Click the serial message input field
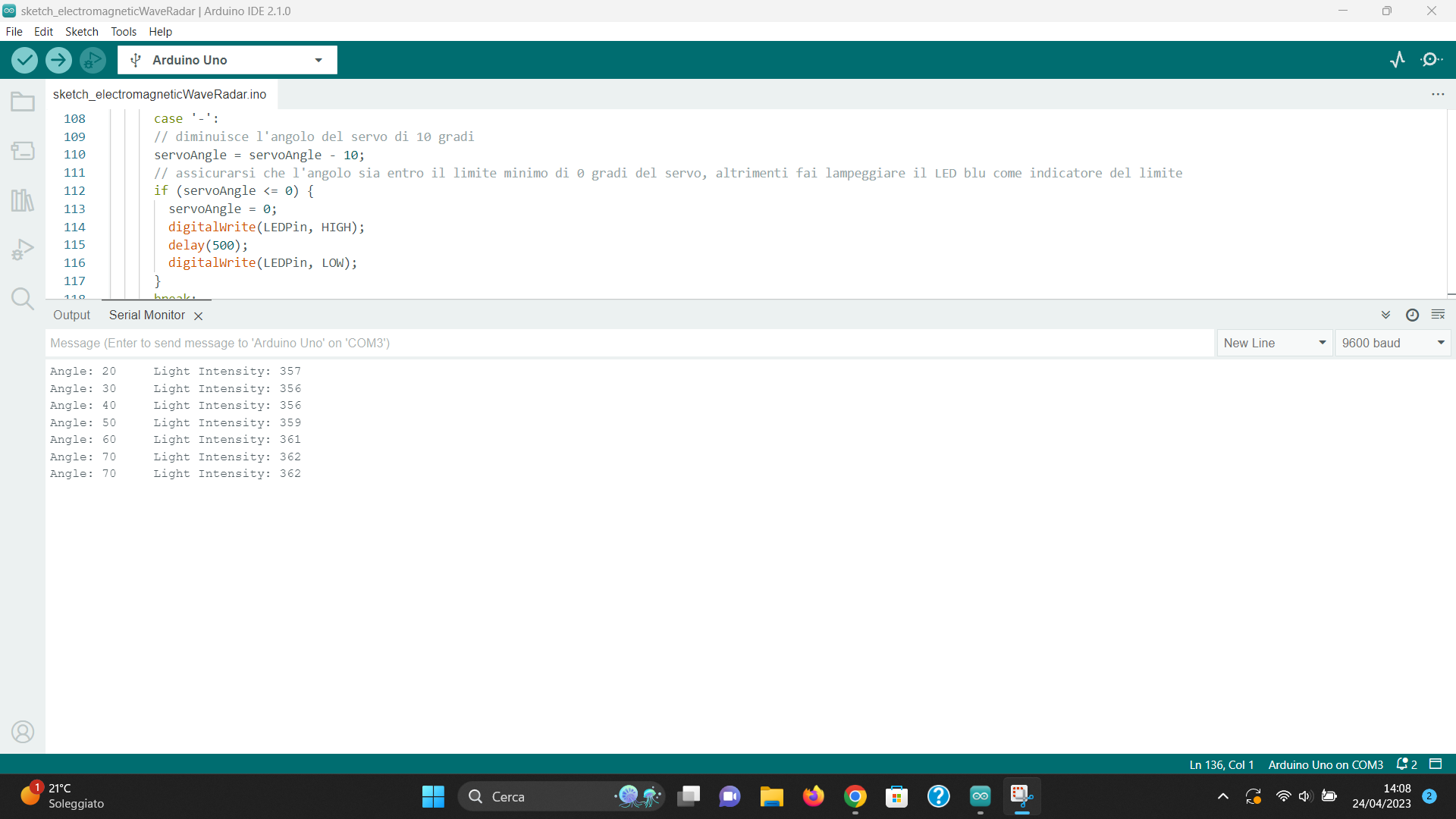 pyautogui.click(x=629, y=343)
